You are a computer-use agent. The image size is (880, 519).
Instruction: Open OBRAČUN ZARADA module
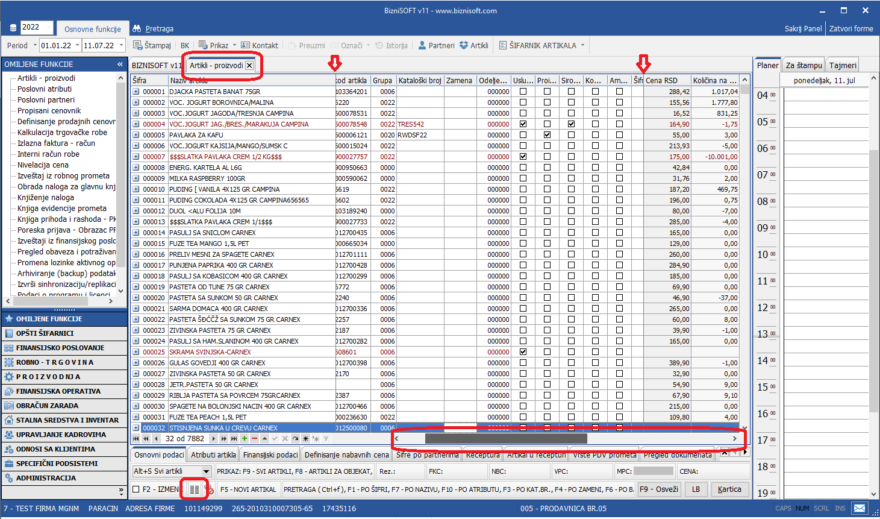46,407
